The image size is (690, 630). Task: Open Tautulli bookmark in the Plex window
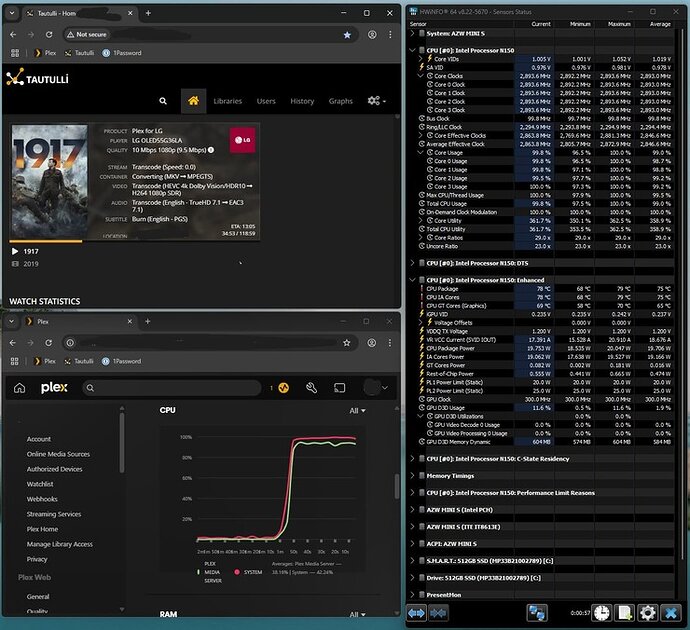click(x=79, y=361)
